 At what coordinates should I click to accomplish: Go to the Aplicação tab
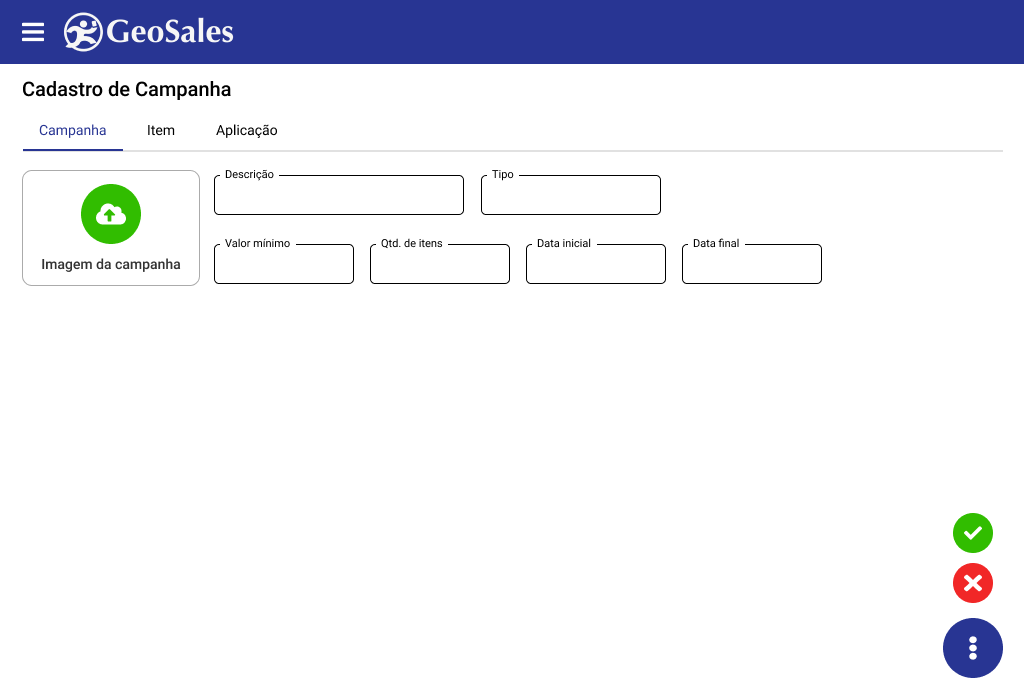247,131
